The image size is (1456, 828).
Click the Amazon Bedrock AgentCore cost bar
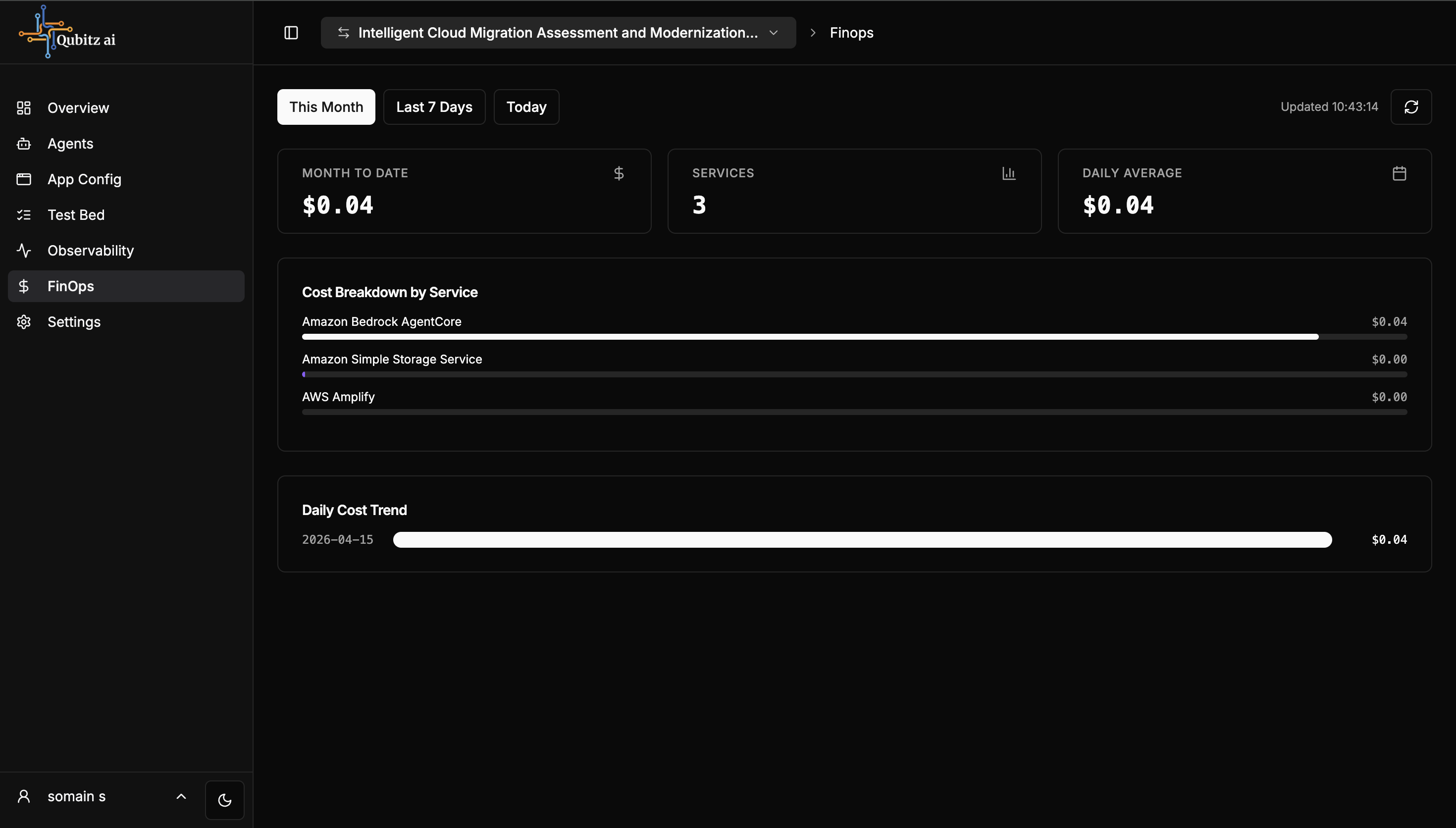click(810, 337)
